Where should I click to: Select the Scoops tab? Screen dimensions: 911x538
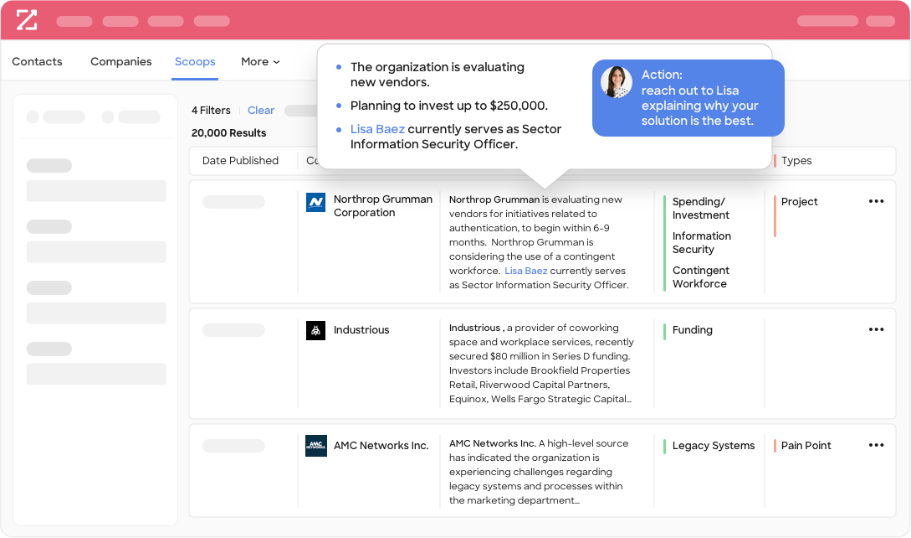tap(195, 62)
